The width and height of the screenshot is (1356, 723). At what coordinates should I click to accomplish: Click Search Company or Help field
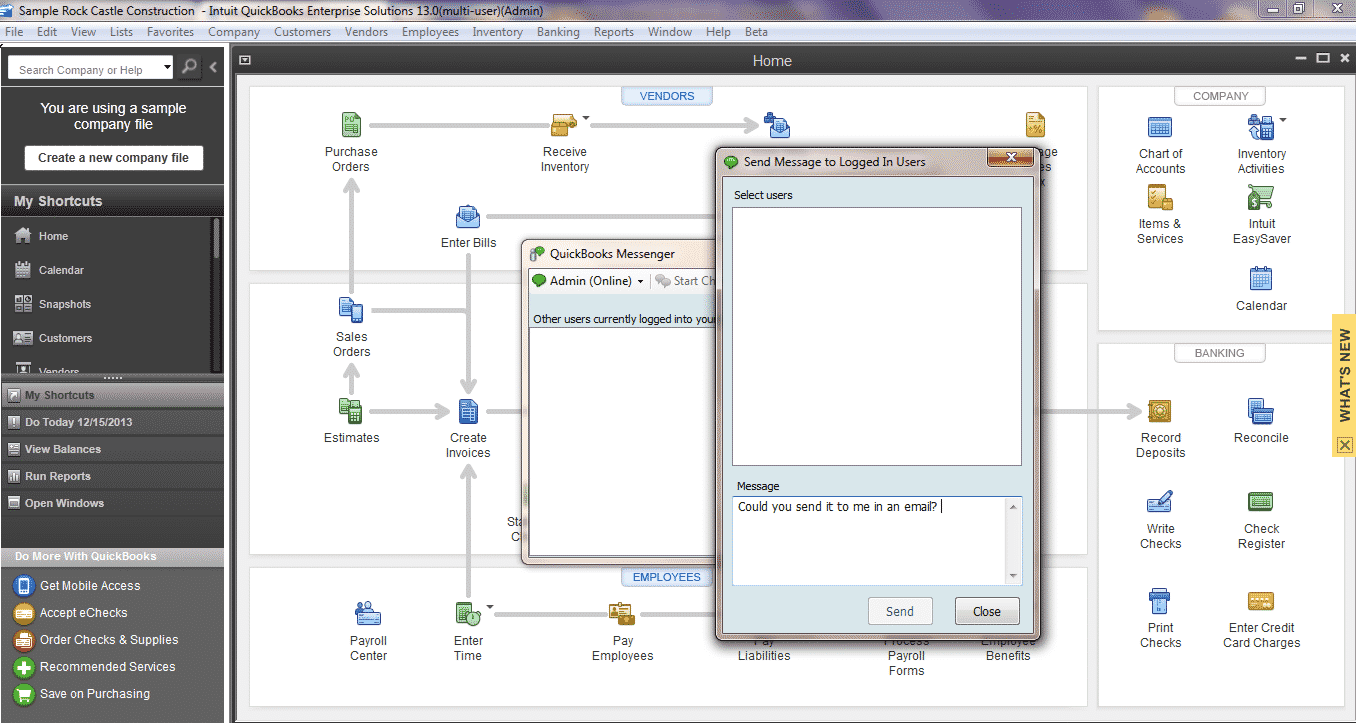pyautogui.click(x=83, y=69)
